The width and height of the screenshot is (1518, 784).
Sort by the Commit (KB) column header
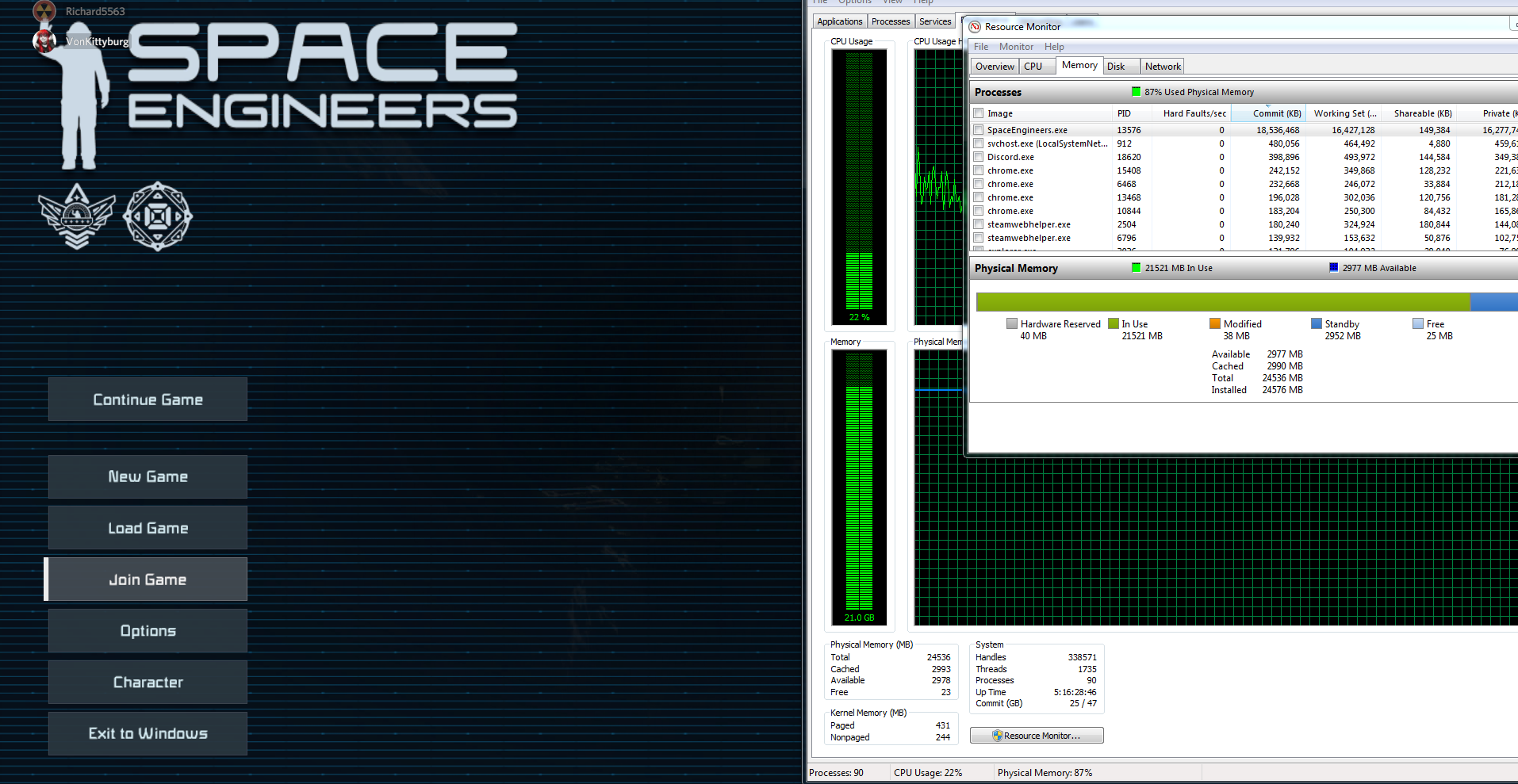[x=1276, y=113]
